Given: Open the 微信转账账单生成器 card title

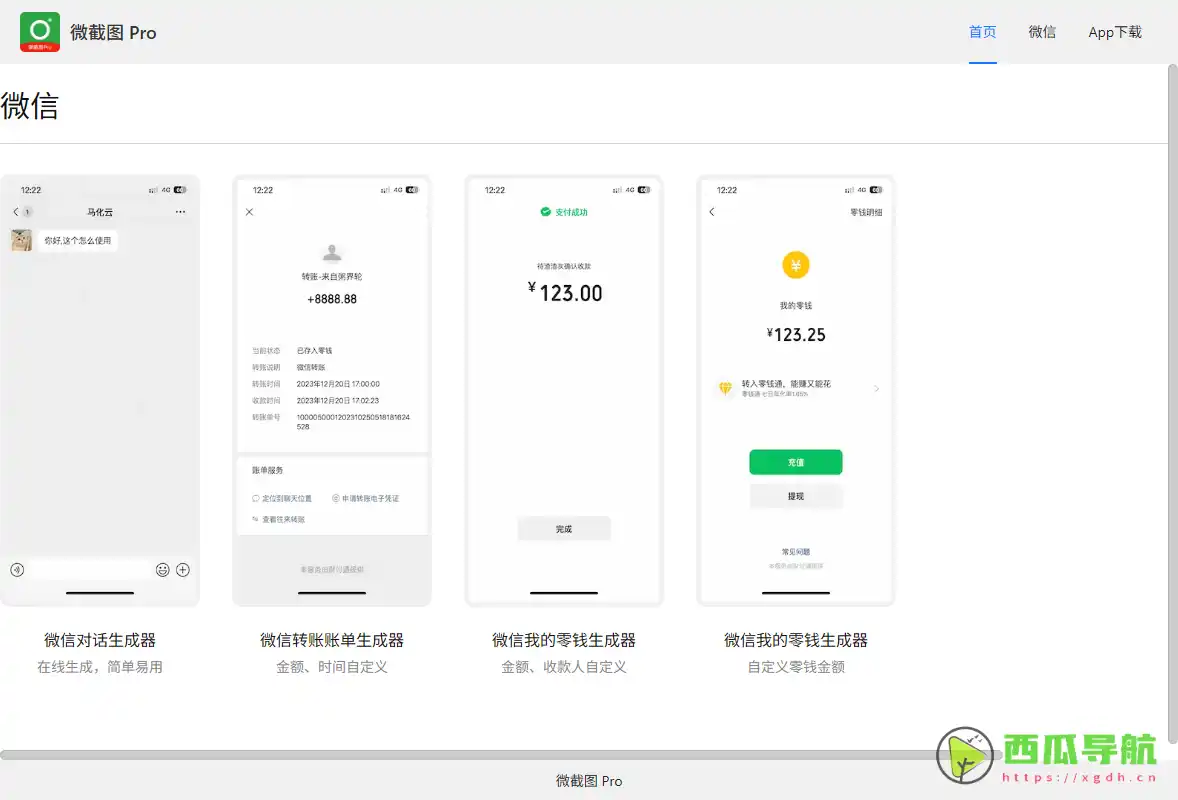Looking at the screenshot, I should tap(332, 640).
